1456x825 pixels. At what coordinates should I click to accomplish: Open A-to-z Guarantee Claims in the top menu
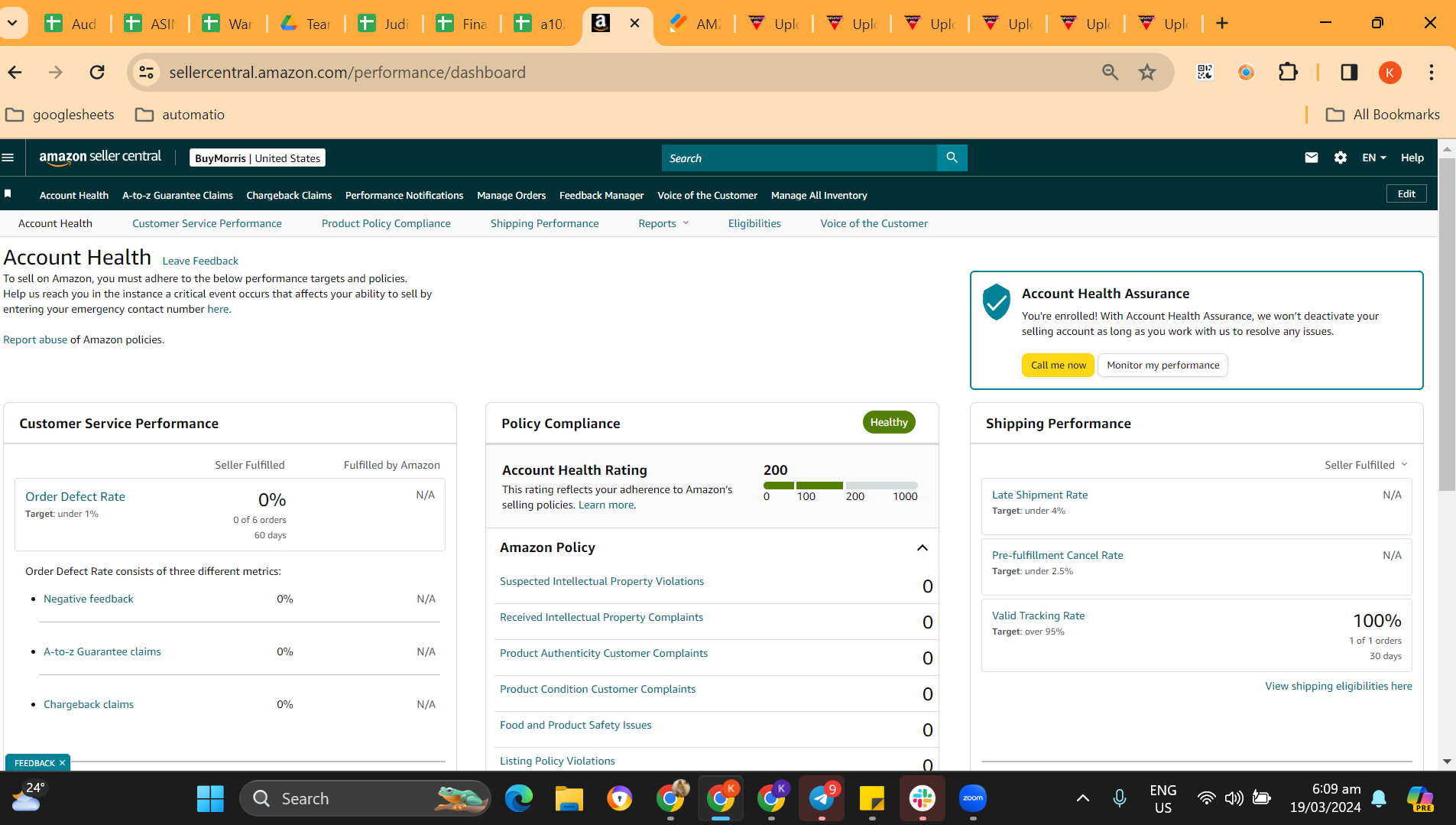tap(177, 195)
